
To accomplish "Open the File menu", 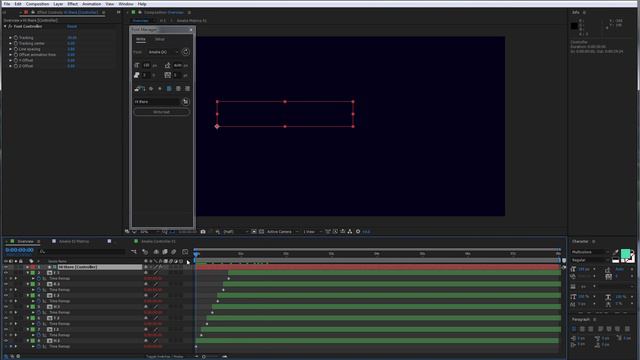I will (7, 4).
